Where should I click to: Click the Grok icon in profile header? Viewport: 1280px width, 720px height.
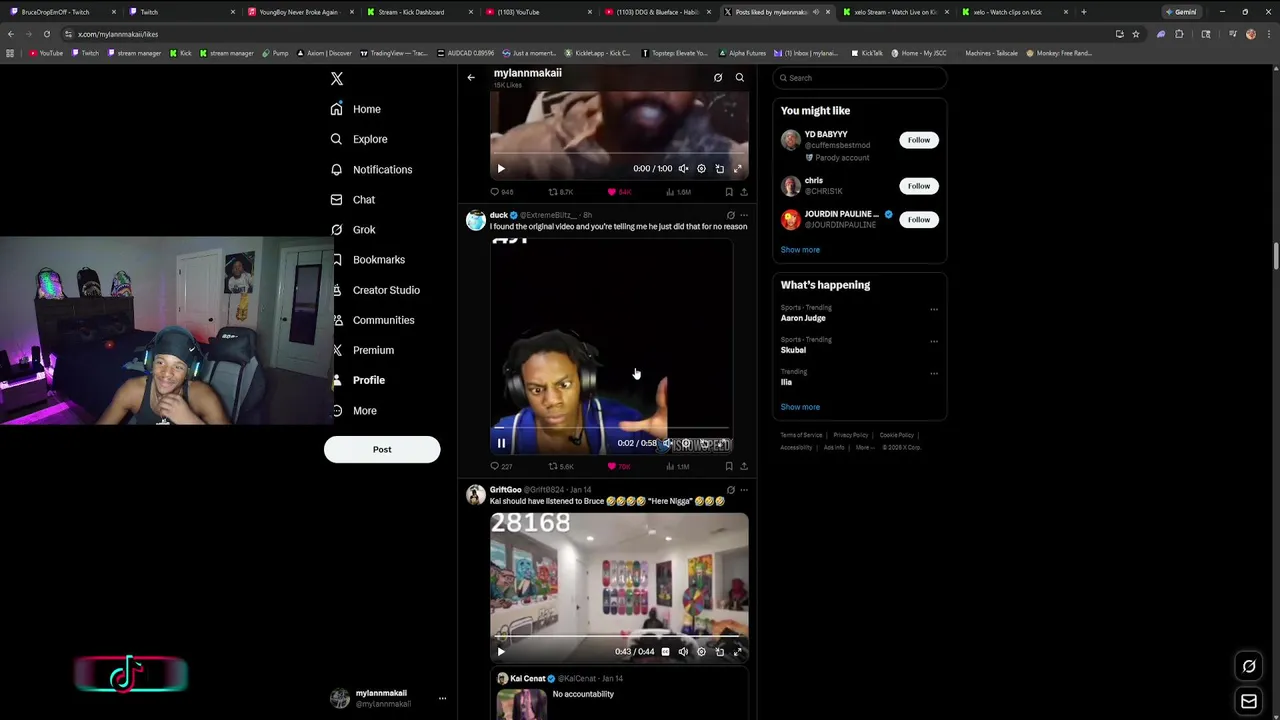tap(718, 77)
